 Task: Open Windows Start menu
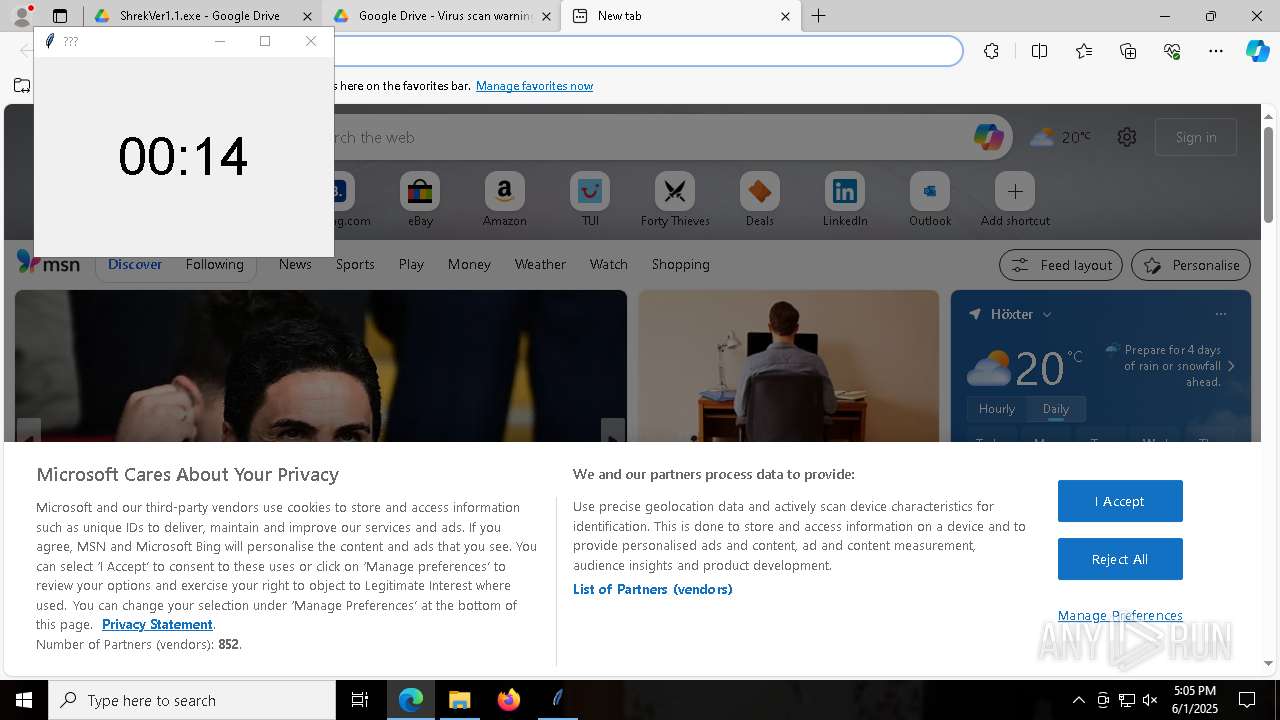click(24, 700)
